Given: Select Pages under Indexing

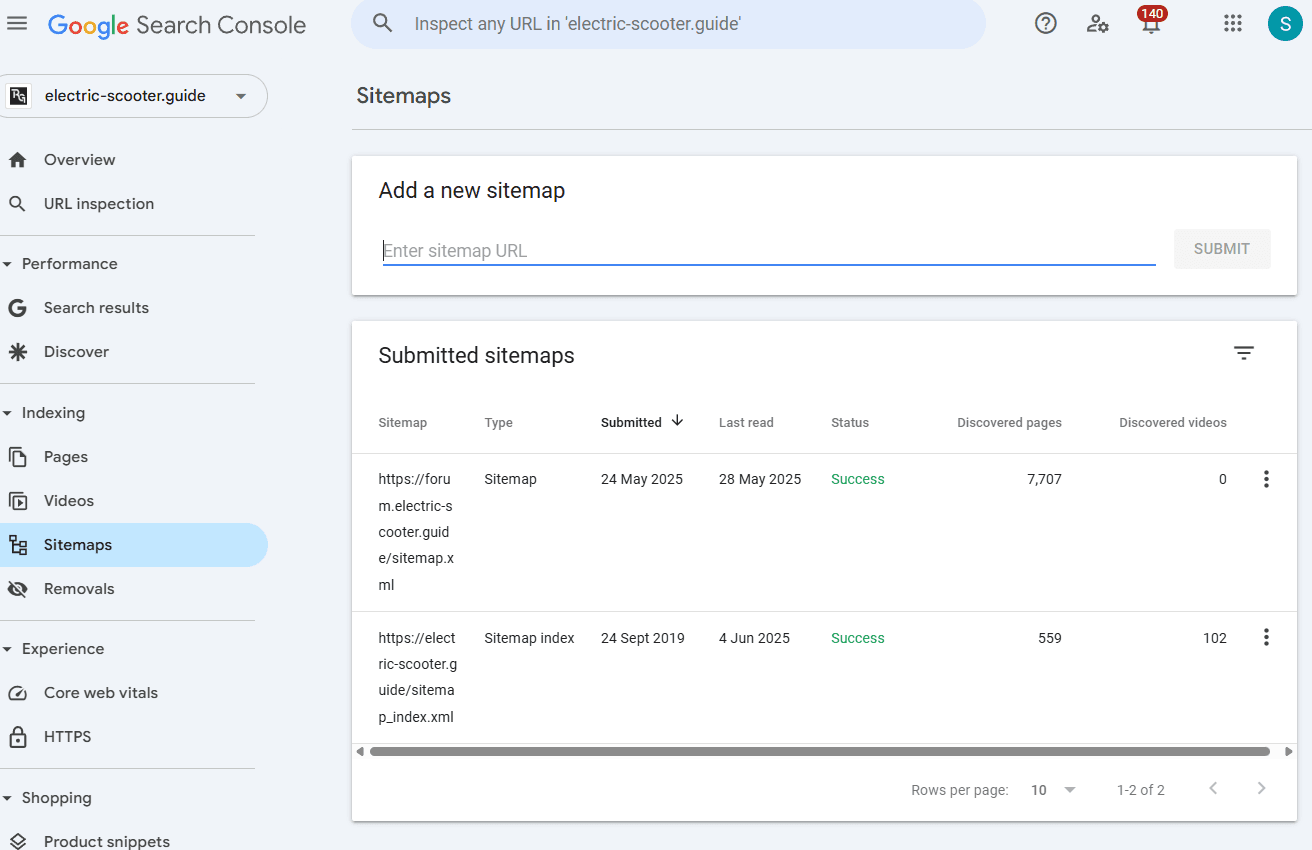Looking at the screenshot, I should (x=66, y=457).
